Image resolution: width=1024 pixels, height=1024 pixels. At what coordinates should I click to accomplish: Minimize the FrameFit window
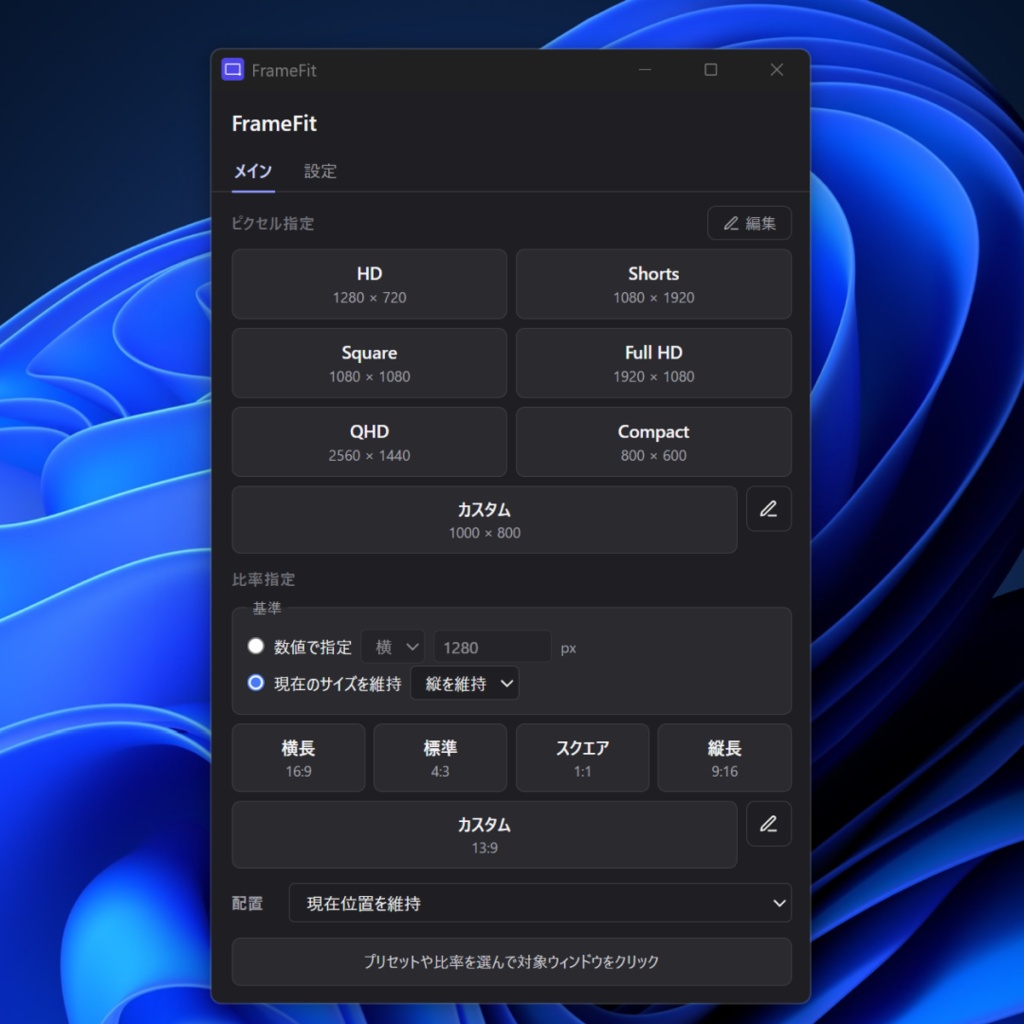645,69
